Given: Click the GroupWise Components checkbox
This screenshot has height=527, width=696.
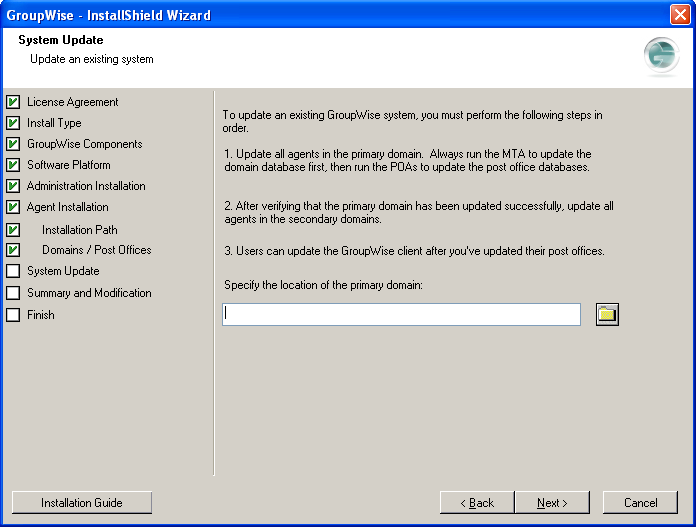Looking at the screenshot, I should pyautogui.click(x=13, y=144).
